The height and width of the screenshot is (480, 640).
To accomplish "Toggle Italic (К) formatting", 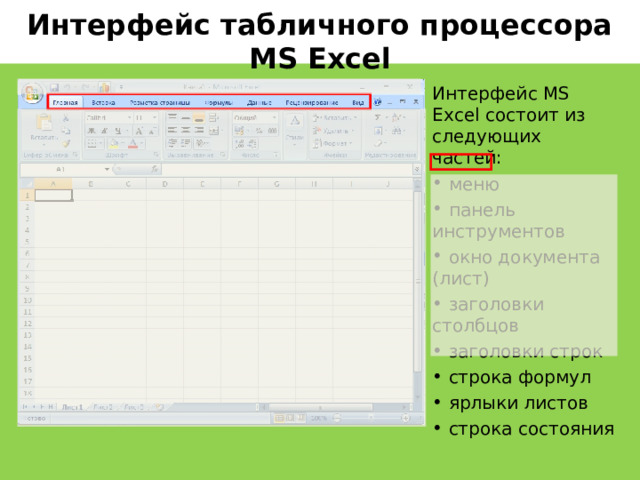I will (x=104, y=131).
